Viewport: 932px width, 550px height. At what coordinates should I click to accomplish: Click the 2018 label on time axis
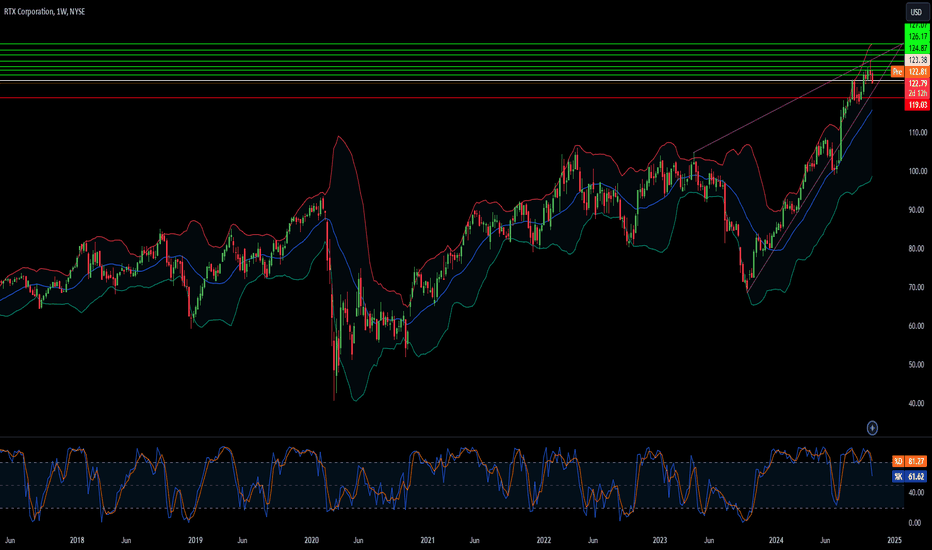click(77, 540)
